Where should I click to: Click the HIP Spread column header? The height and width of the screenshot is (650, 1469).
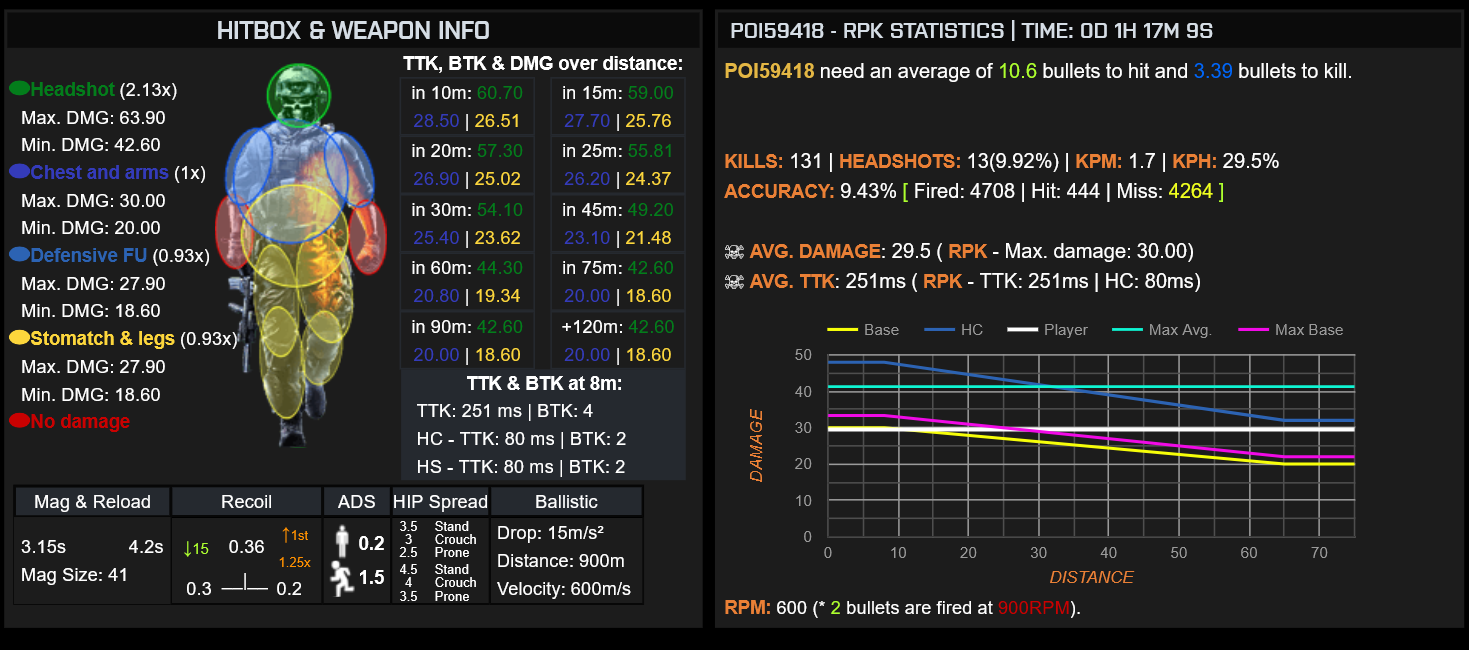click(440, 502)
